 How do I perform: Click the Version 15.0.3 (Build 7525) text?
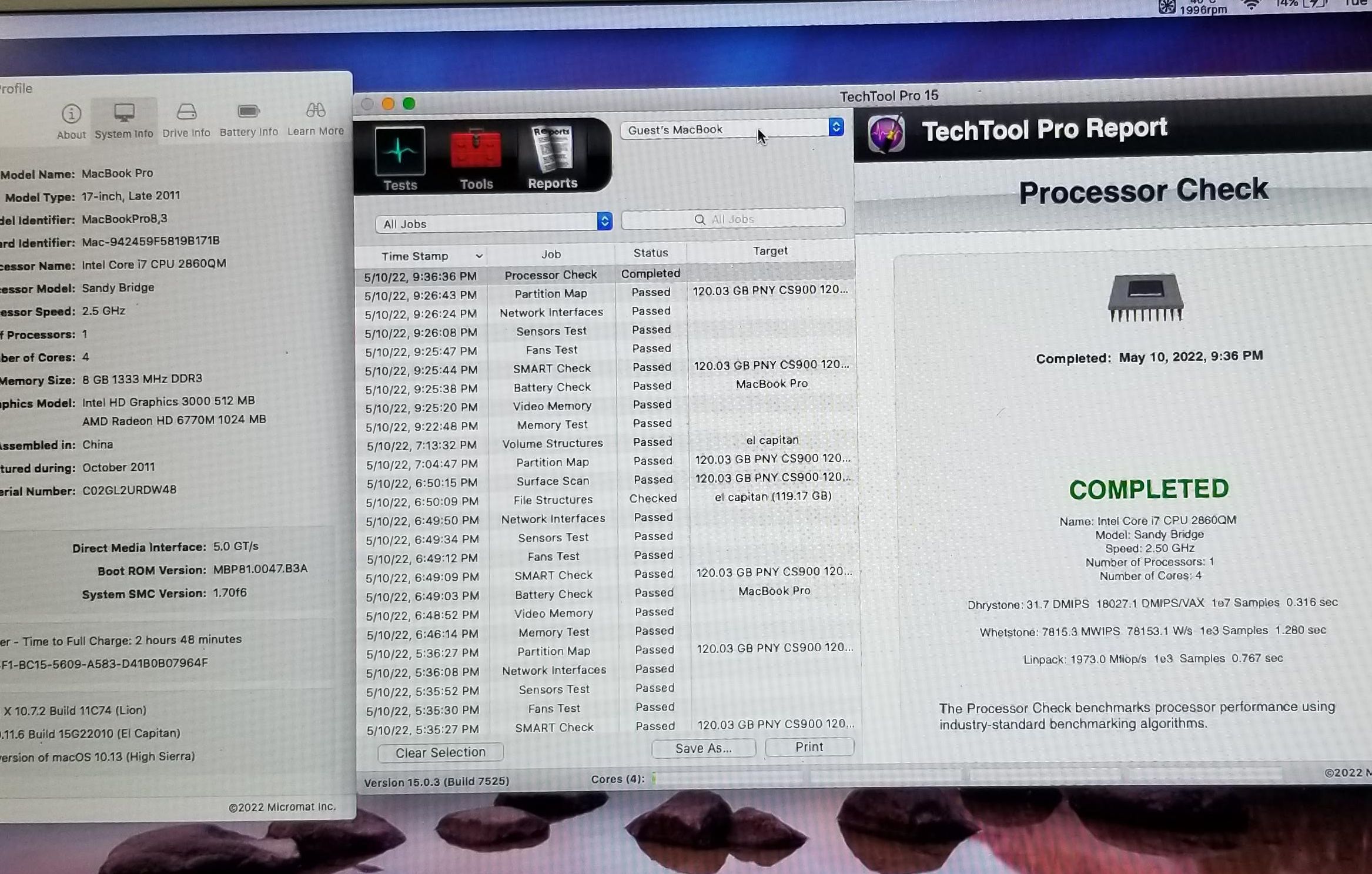click(x=436, y=782)
